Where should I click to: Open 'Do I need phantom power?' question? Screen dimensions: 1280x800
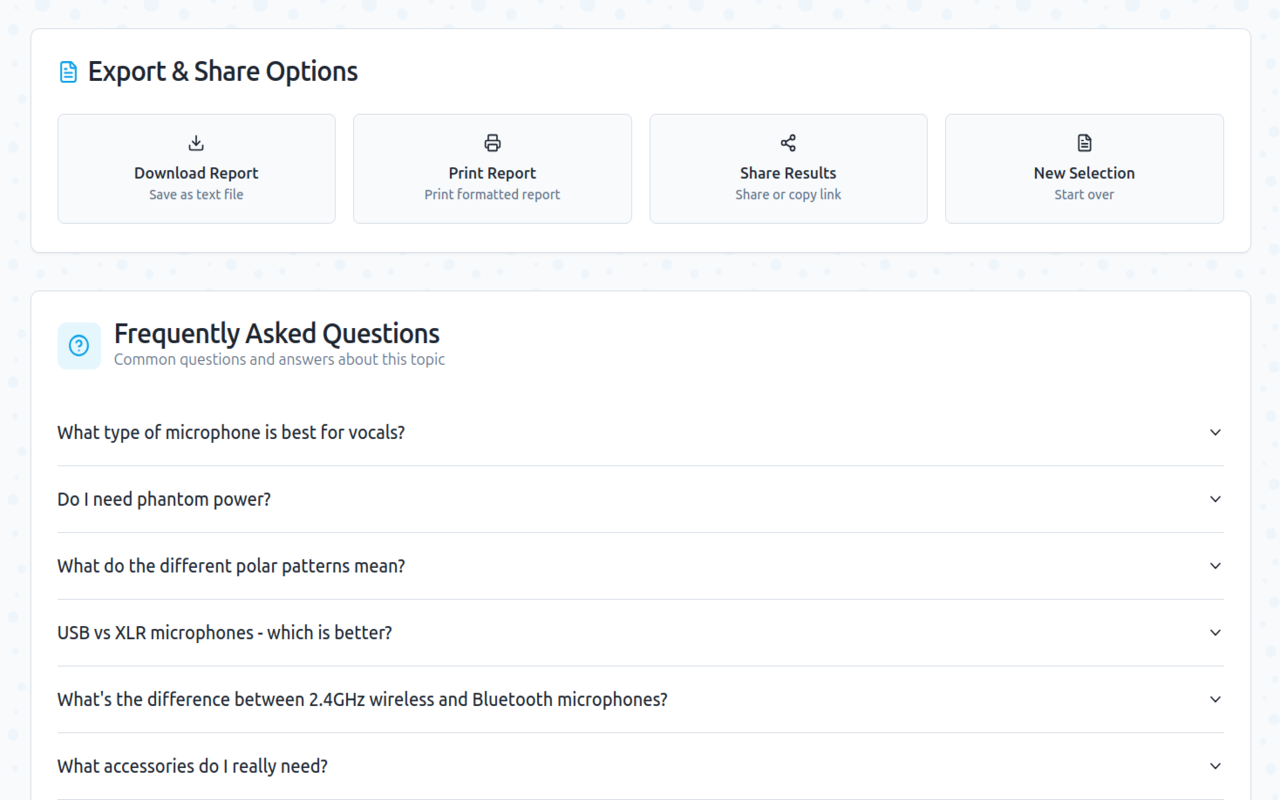[640, 499]
